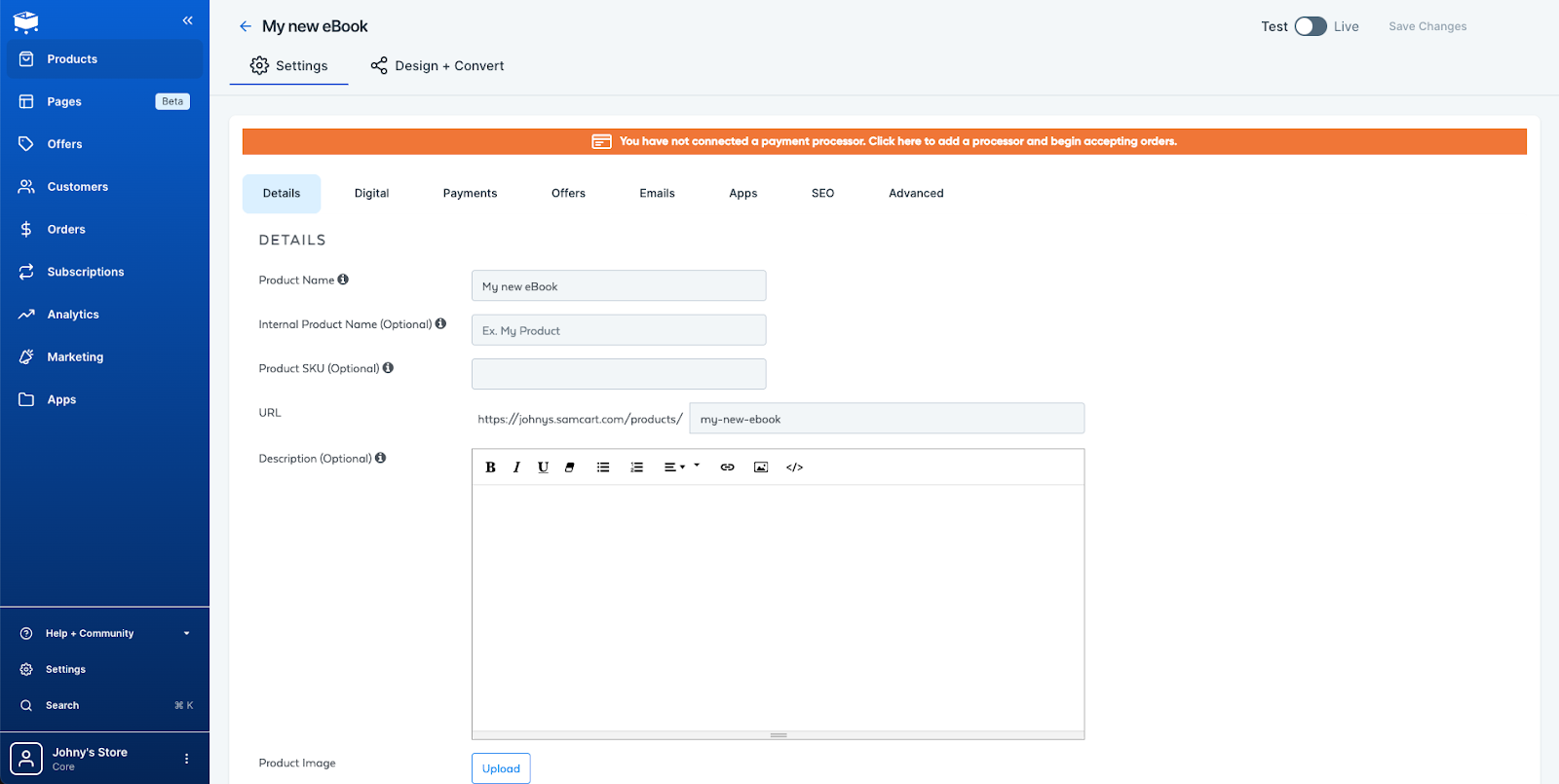Insert a link in description

click(x=727, y=467)
